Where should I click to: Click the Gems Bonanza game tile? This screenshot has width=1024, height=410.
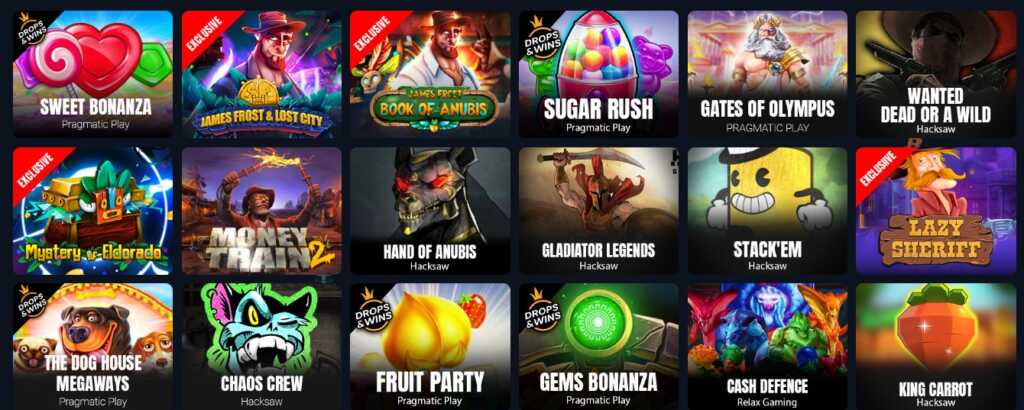tap(599, 346)
